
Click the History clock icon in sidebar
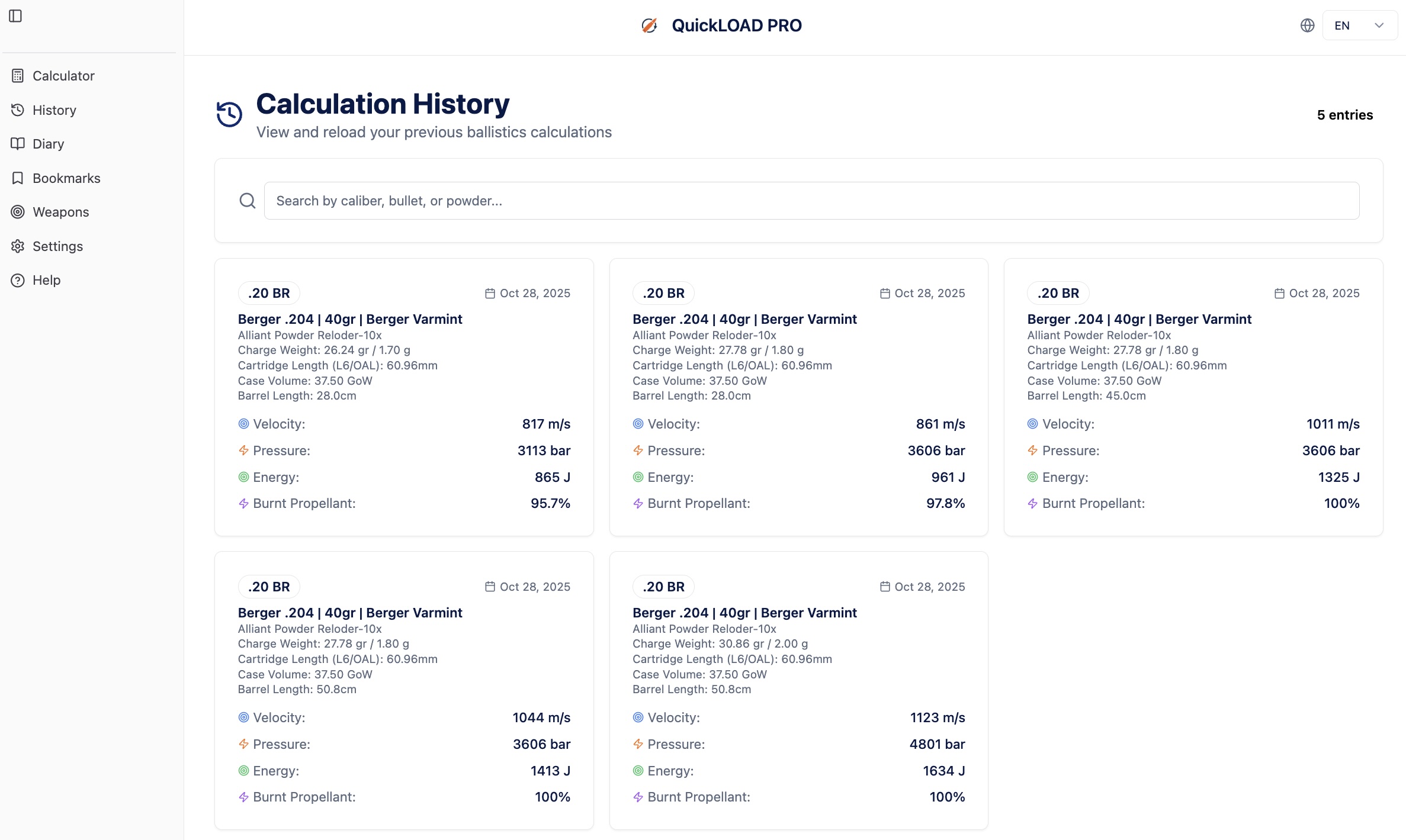click(x=18, y=110)
